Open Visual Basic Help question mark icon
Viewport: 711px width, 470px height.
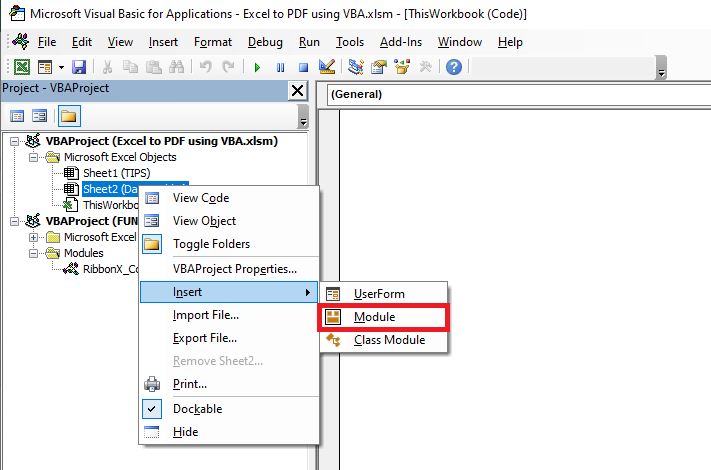coord(453,67)
